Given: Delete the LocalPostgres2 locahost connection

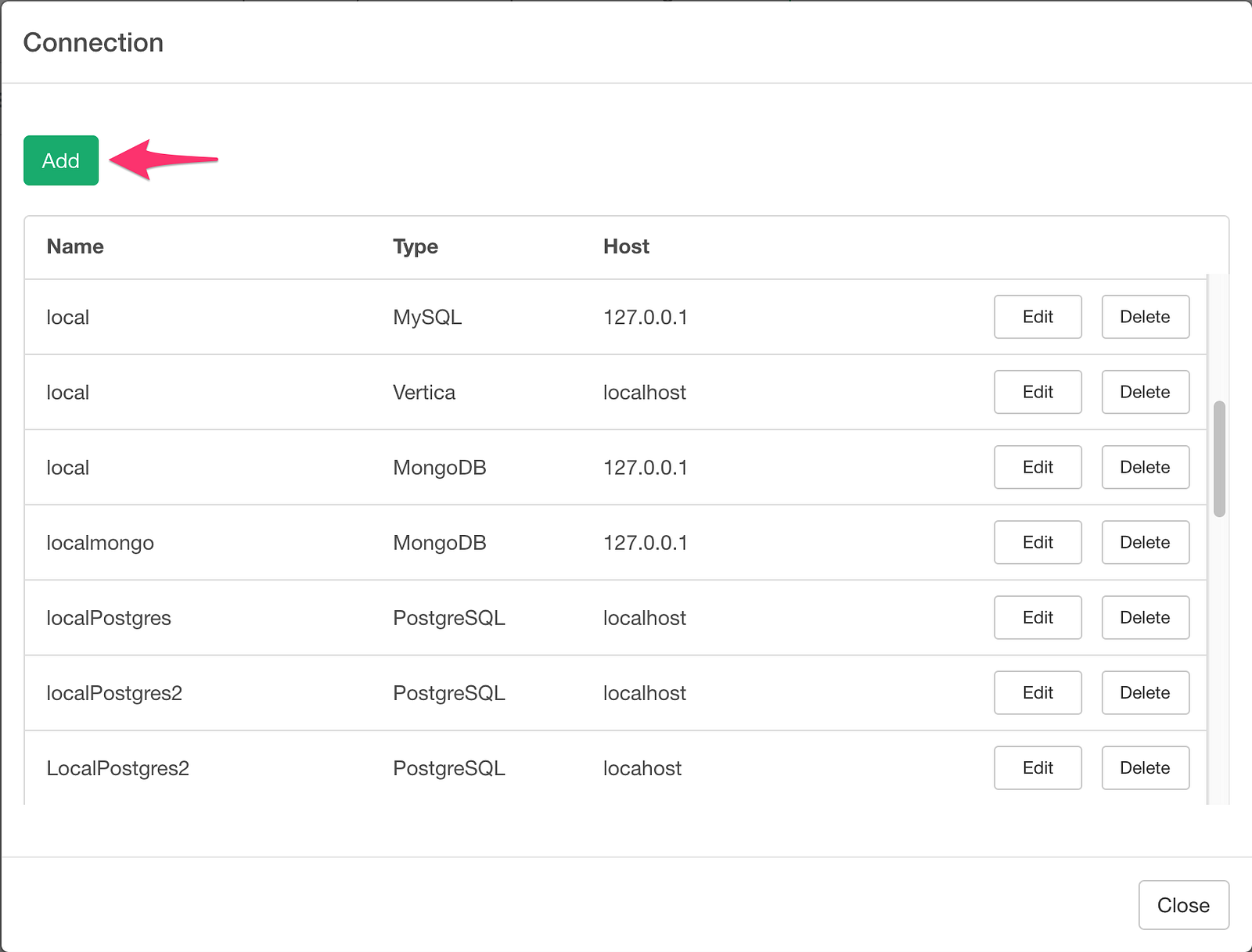Looking at the screenshot, I should click(x=1145, y=767).
